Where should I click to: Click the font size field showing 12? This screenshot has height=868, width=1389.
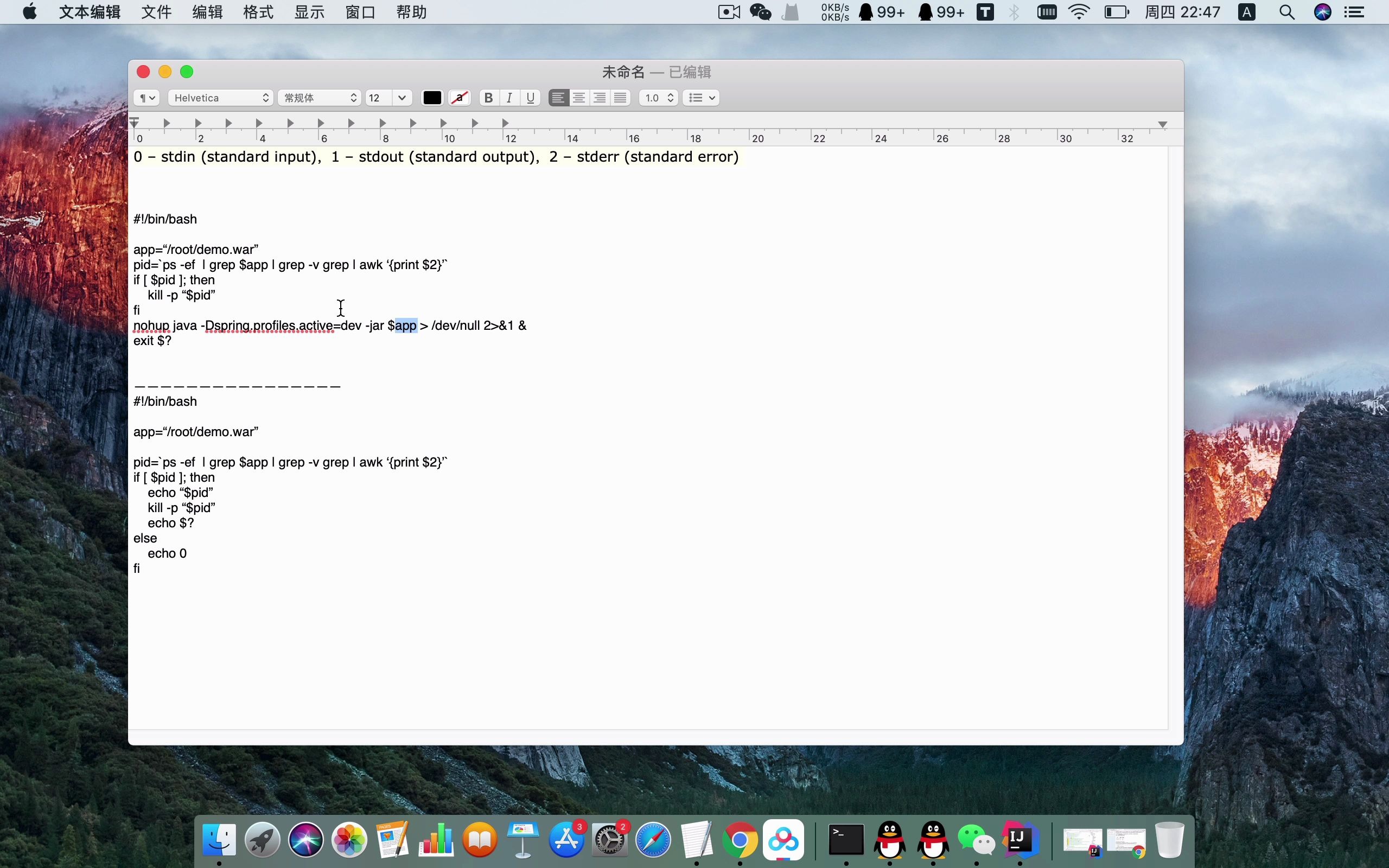(379, 98)
